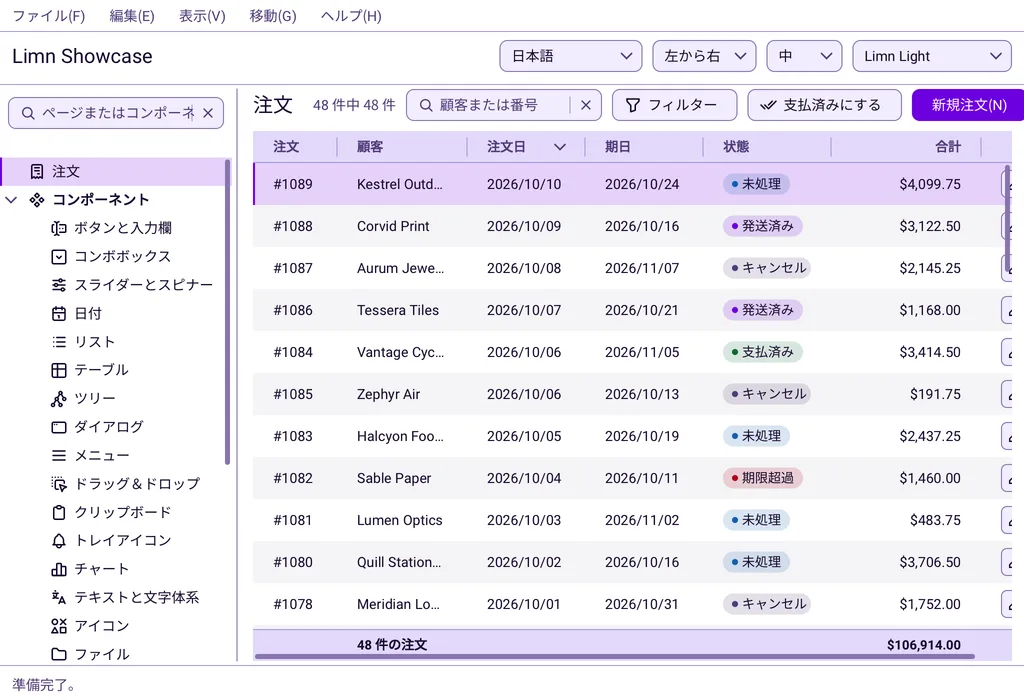Click the テーブル grid icon
This screenshot has height=700, width=1024.
pos(59,370)
